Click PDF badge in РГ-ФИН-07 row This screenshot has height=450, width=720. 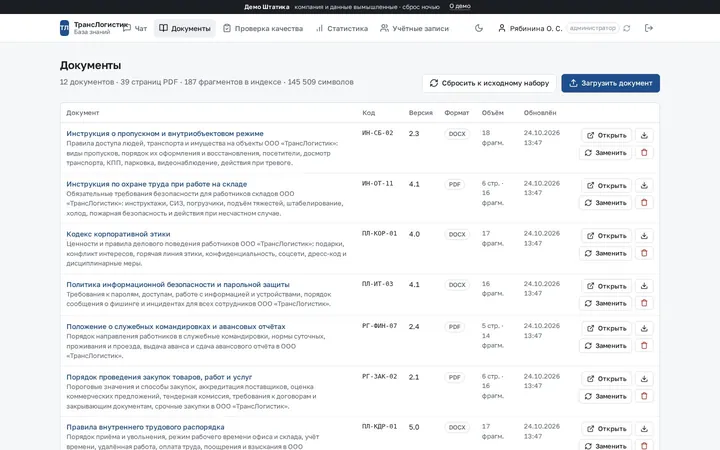click(x=455, y=327)
